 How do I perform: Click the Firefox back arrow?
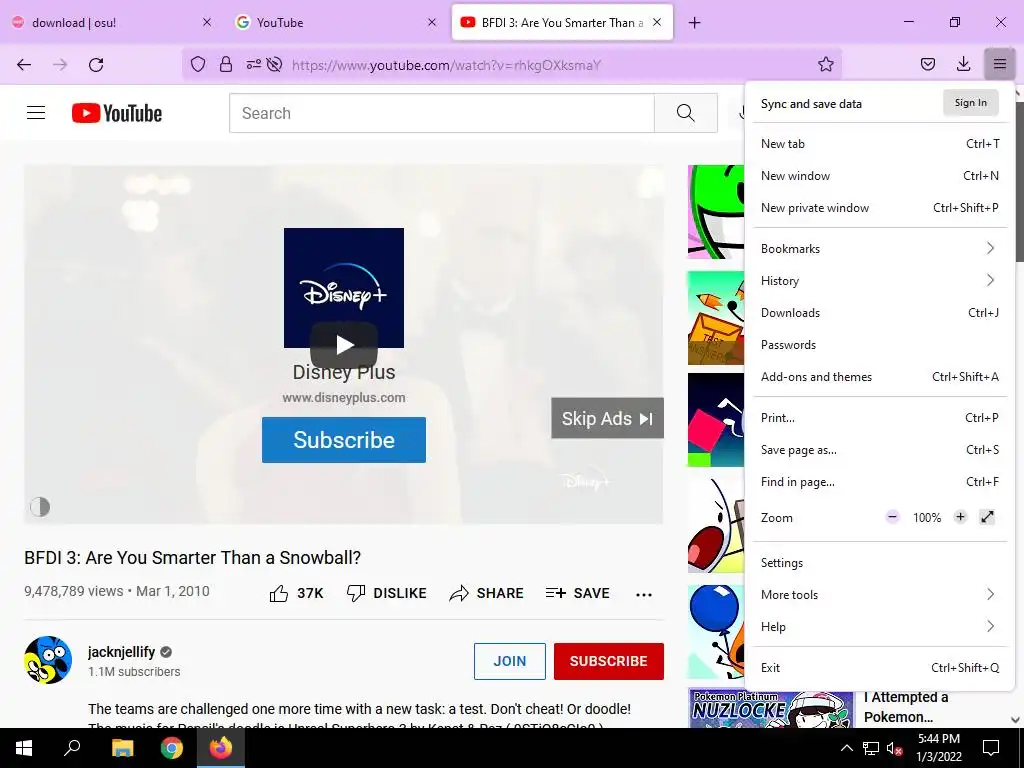24,64
